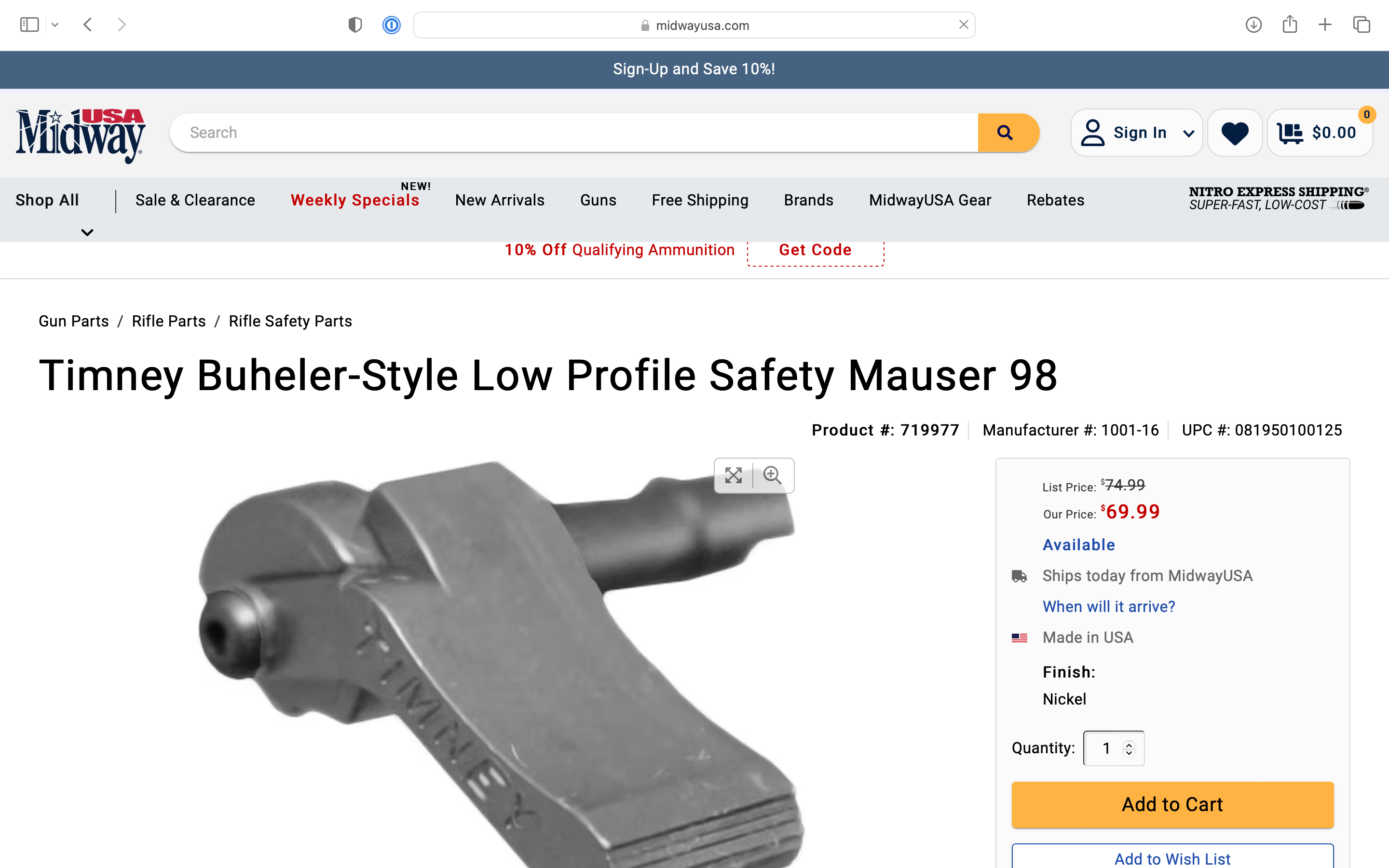1389x868 pixels.
Task: Expand the Sign In dropdown
Action: click(x=1189, y=133)
